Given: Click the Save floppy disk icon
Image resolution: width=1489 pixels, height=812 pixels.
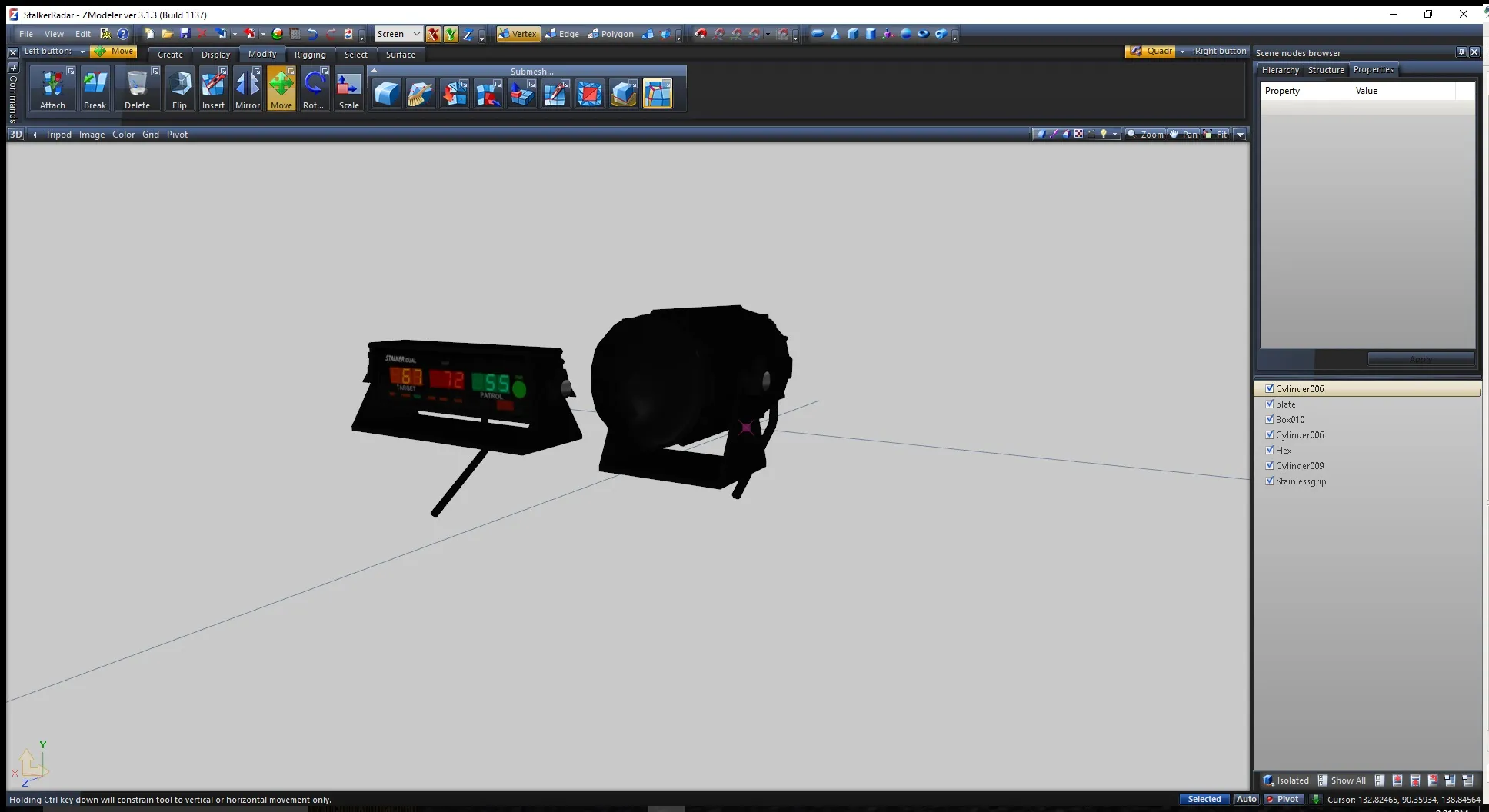Looking at the screenshot, I should click(x=185, y=34).
